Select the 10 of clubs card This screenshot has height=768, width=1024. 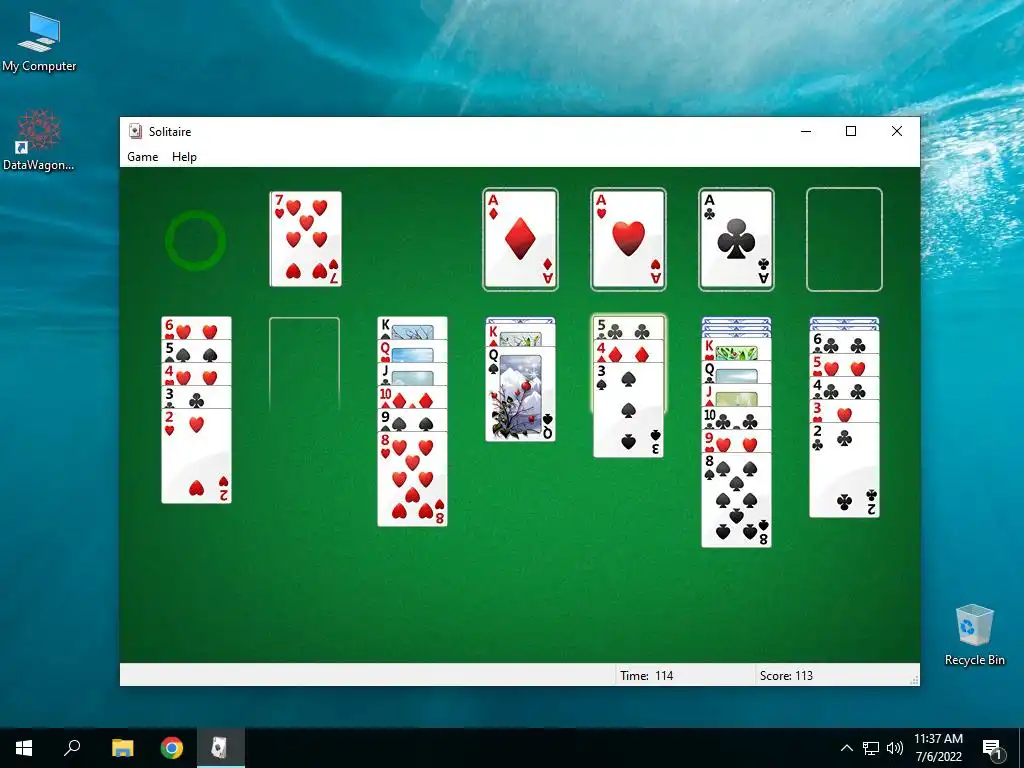click(x=736, y=418)
